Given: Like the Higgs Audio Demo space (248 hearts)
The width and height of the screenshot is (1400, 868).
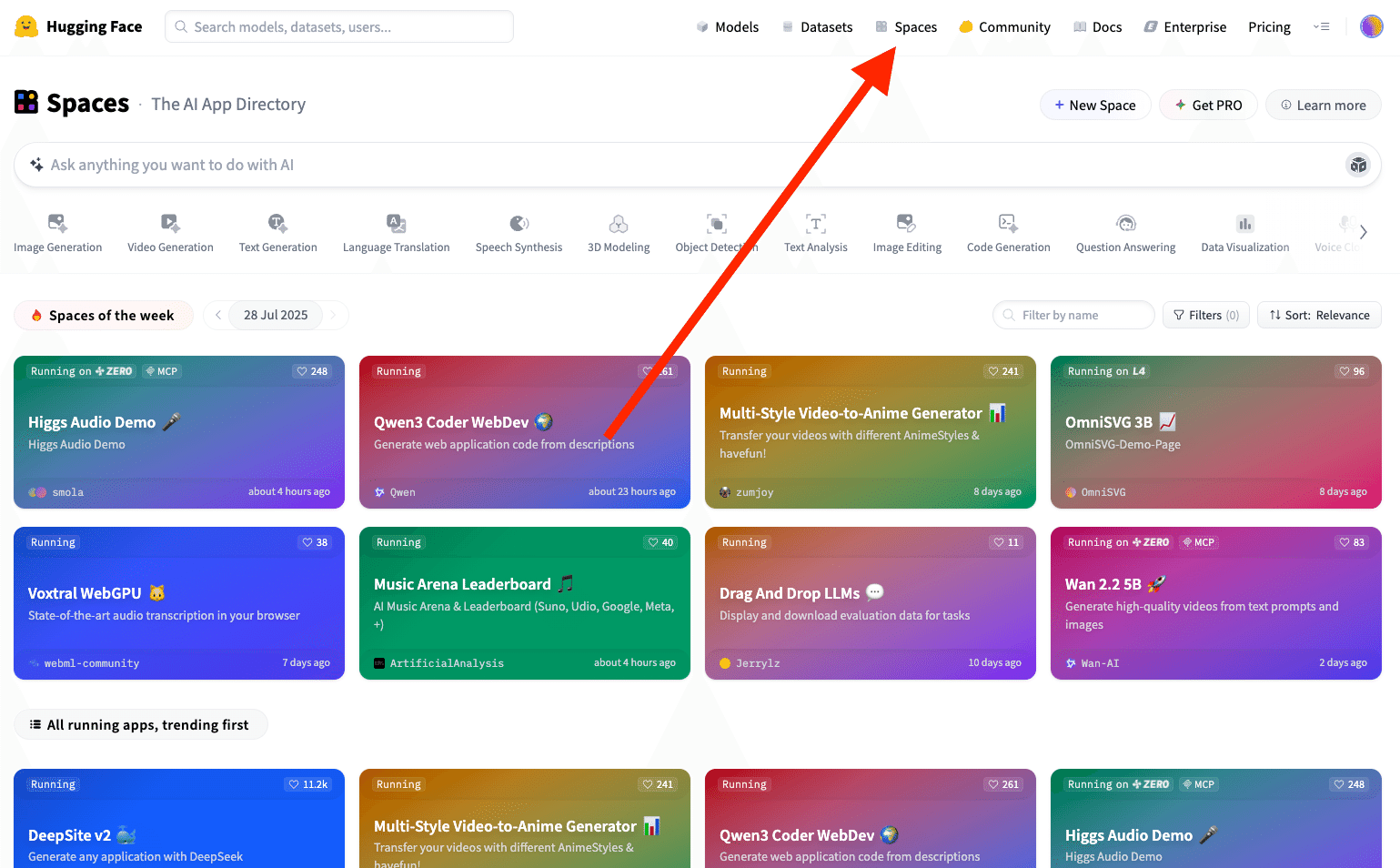Looking at the screenshot, I should [x=311, y=371].
